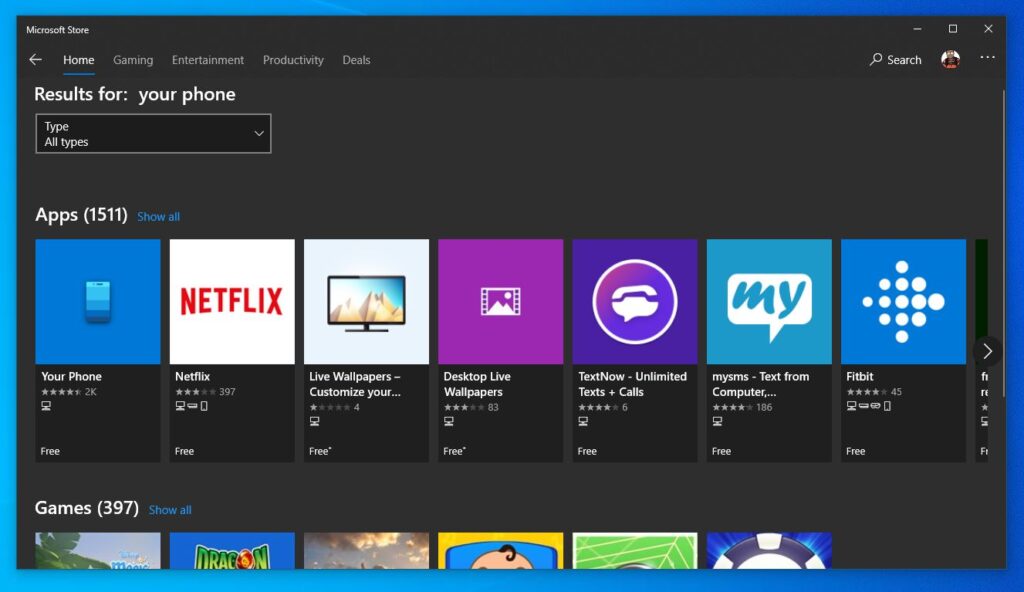
Task: Click Netflix star rating 397
Action: 205,392
